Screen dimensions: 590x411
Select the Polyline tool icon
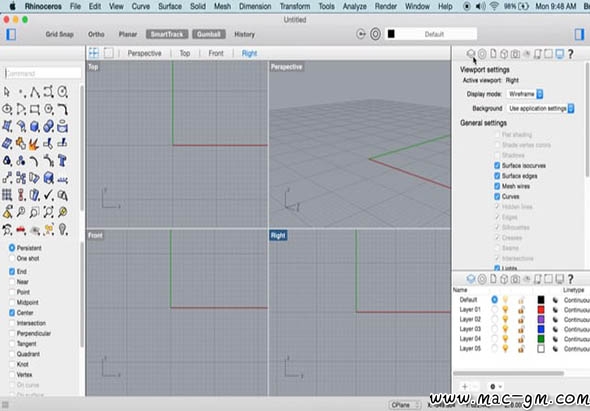point(35,91)
